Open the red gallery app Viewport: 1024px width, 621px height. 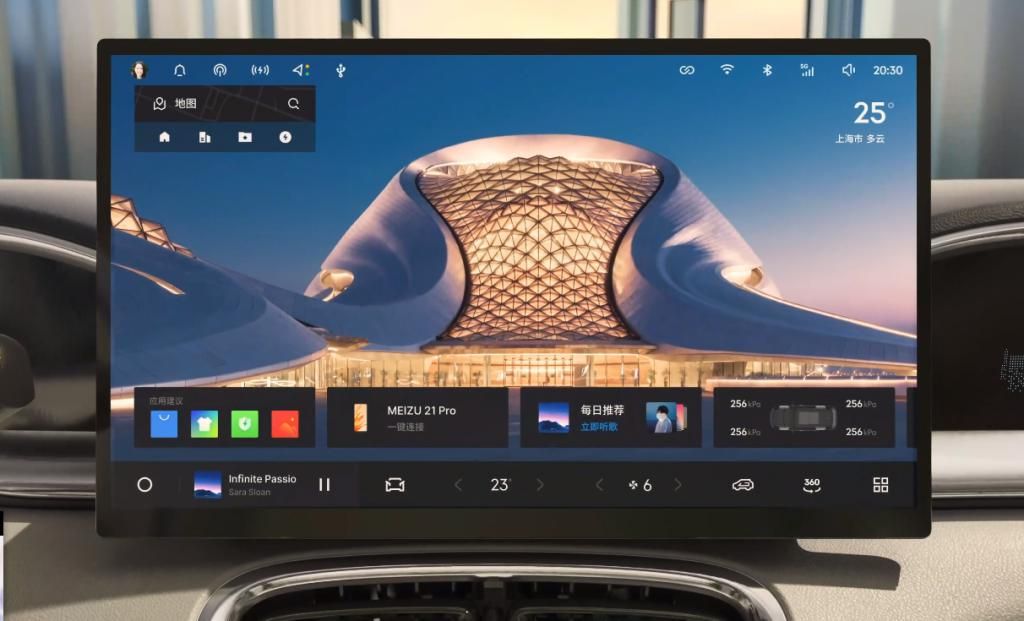[x=285, y=424]
